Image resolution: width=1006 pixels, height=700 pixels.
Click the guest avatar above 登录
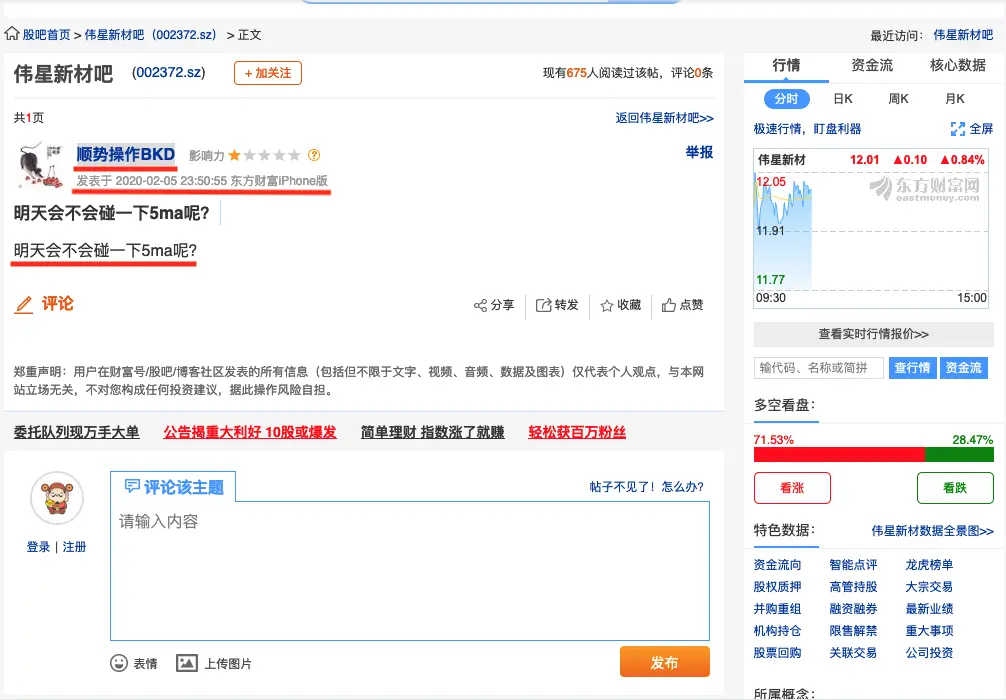pyautogui.click(x=57, y=498)
